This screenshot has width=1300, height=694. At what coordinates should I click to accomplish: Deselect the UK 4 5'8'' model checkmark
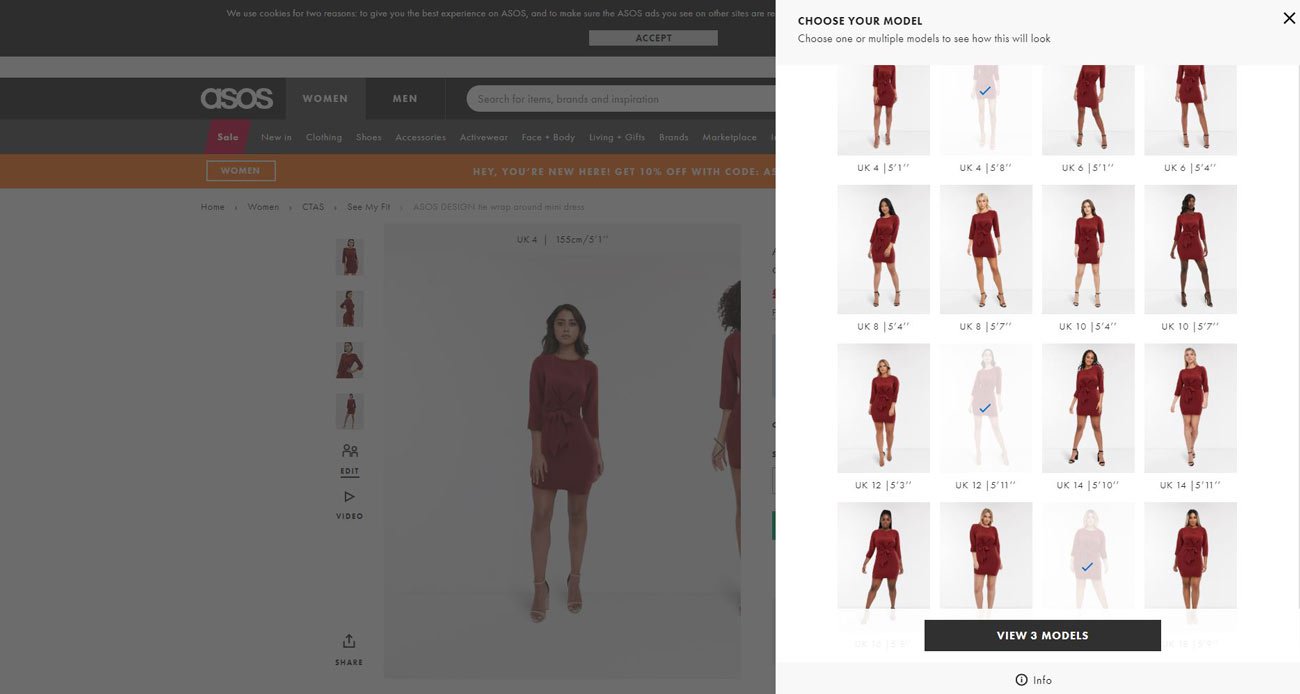tap(984, 89)
